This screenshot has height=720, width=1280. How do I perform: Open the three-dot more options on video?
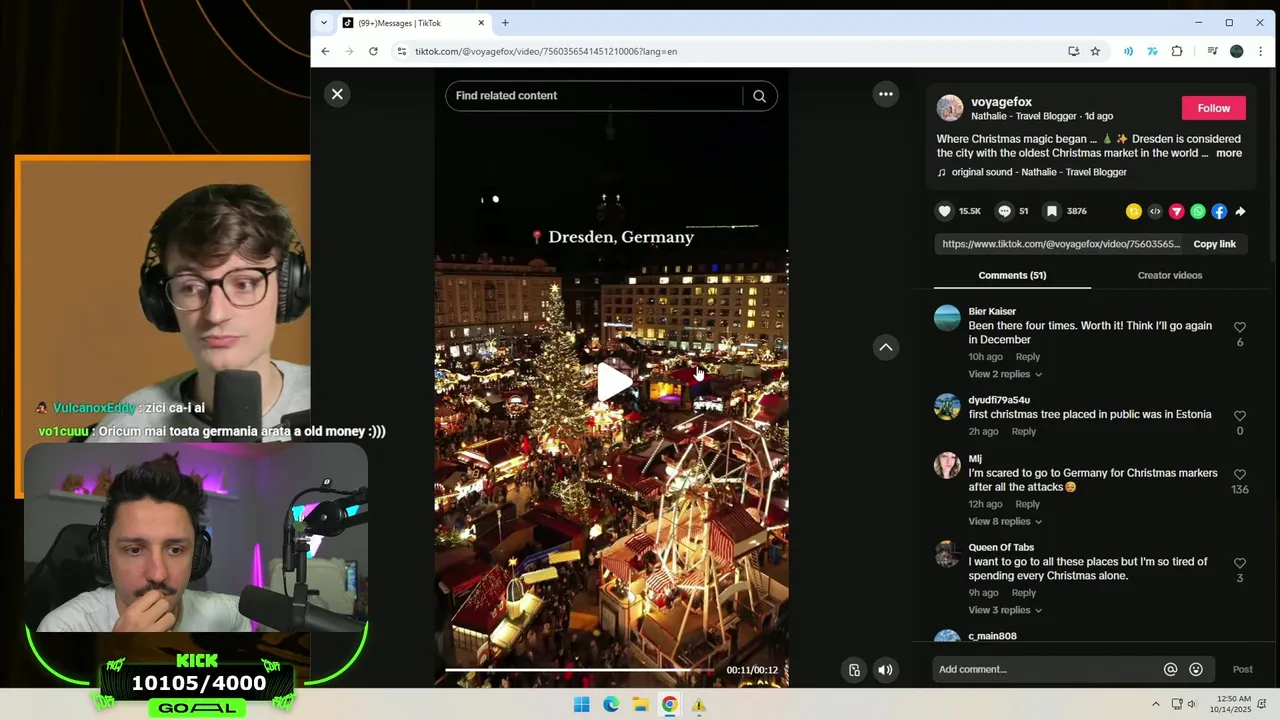coord(885,94)
